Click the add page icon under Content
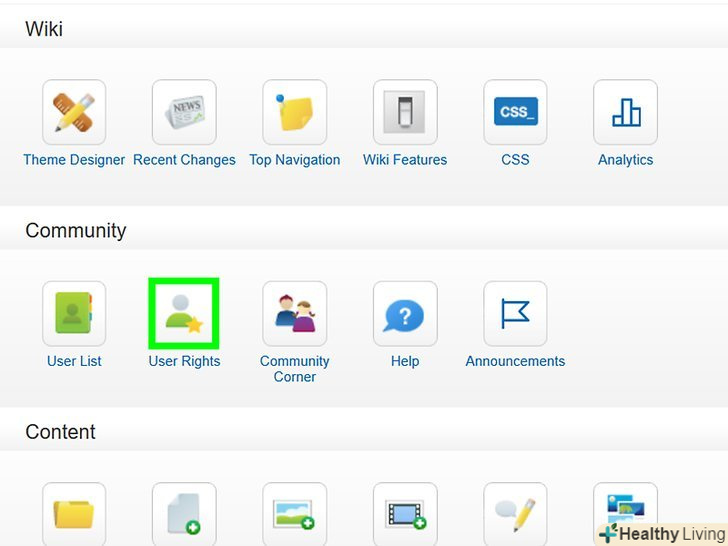Image resolution: width=728 pixels, height=546 pixels. coord(184,514)
